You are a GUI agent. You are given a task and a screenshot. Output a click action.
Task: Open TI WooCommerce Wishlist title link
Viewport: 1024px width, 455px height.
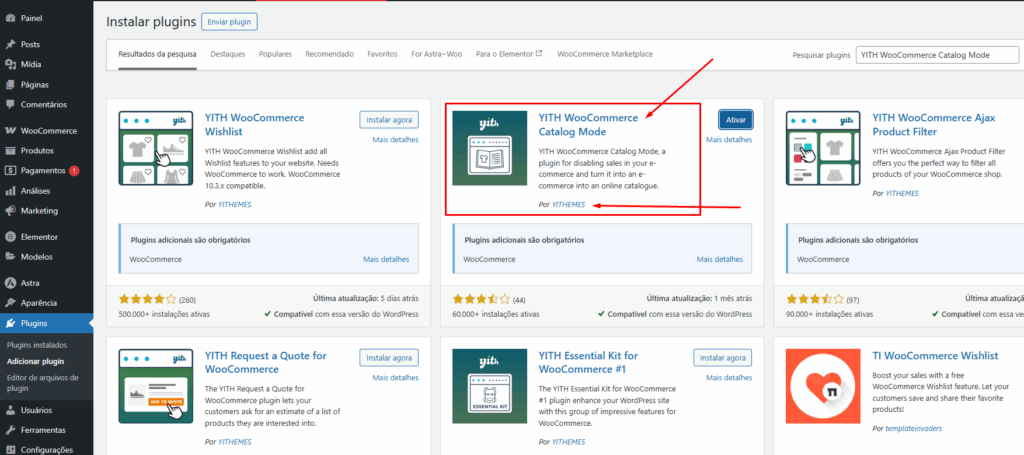[x=935, y=356]
